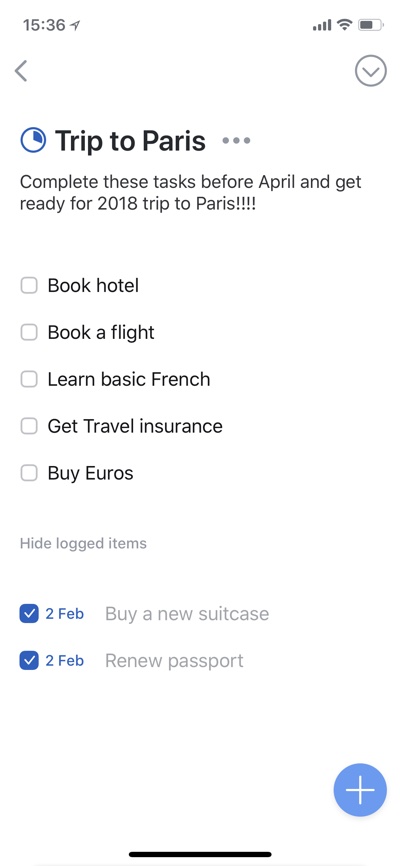Open the circled chevron-down menu
This screenshot has width=400, height=866.
370,71
